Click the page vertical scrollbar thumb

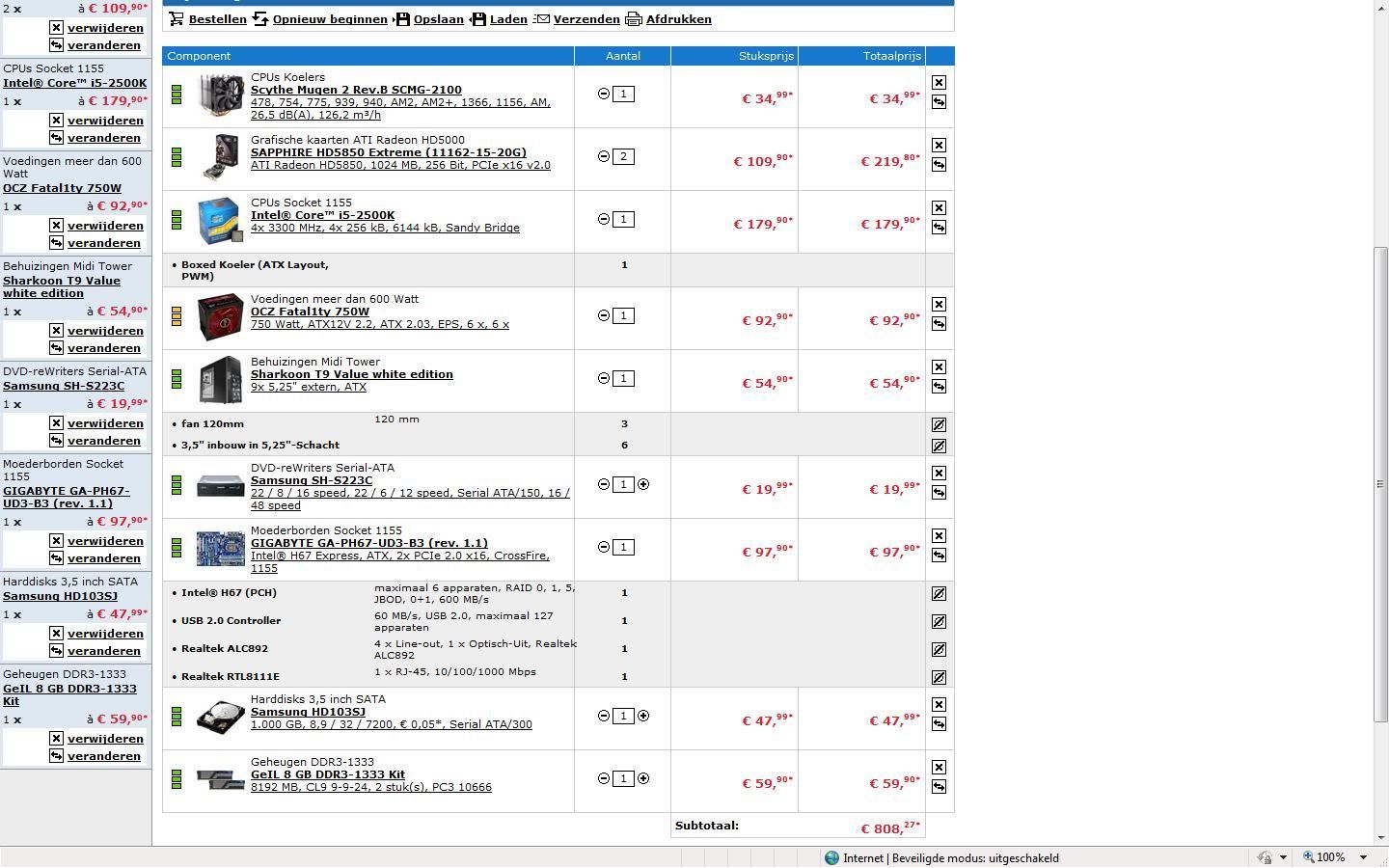pos(1380,485)
